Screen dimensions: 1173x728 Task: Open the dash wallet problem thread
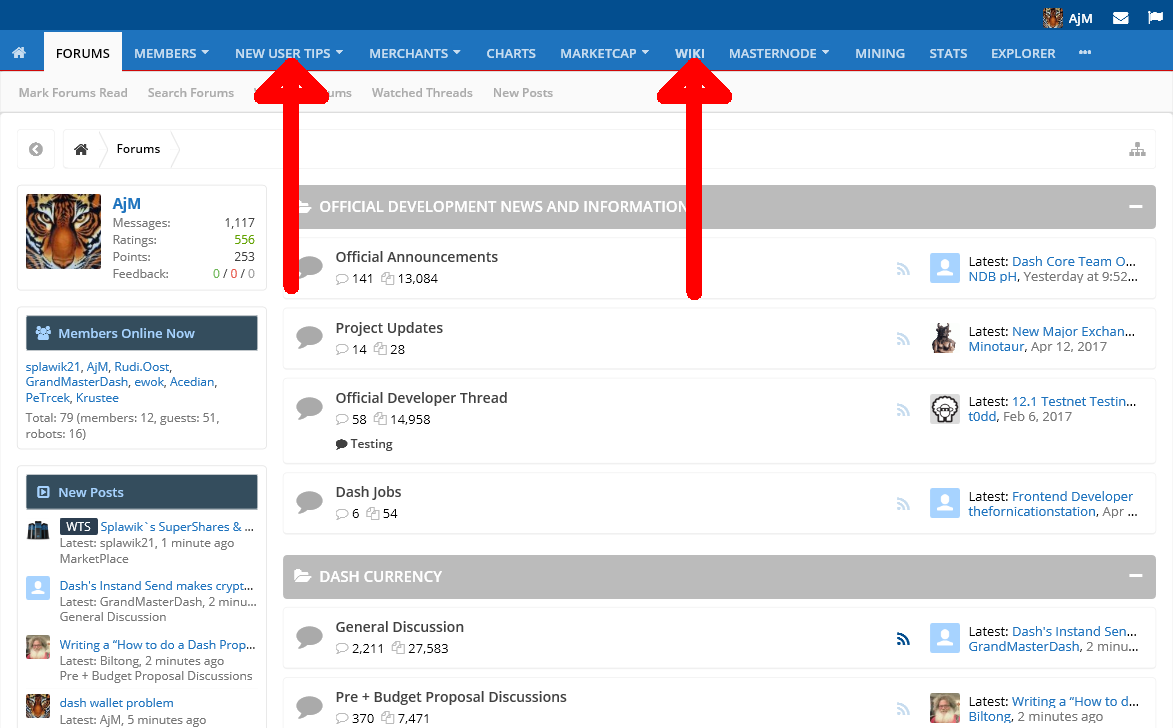point(117,703)
